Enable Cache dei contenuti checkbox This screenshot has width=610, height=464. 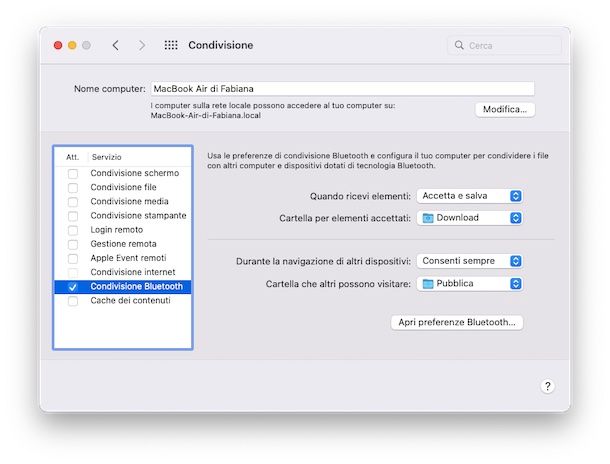pos(73,301)
